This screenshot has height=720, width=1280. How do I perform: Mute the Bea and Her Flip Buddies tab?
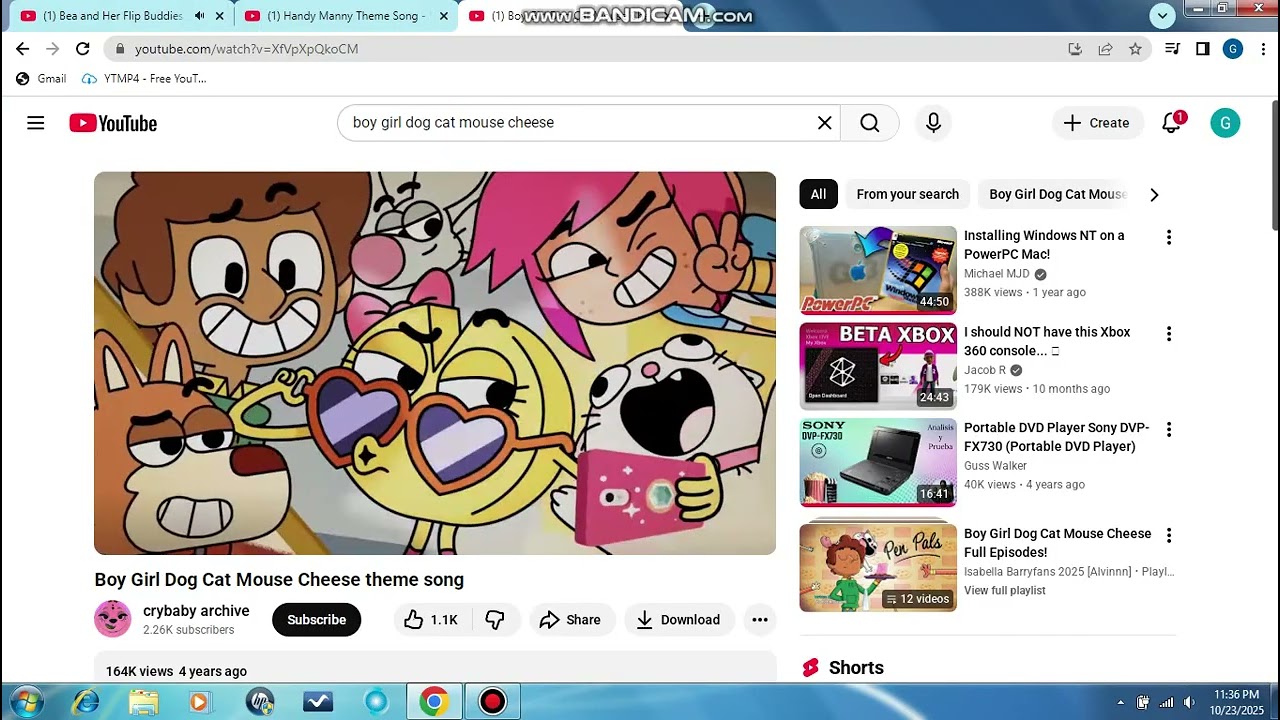(x=199, y=16)
